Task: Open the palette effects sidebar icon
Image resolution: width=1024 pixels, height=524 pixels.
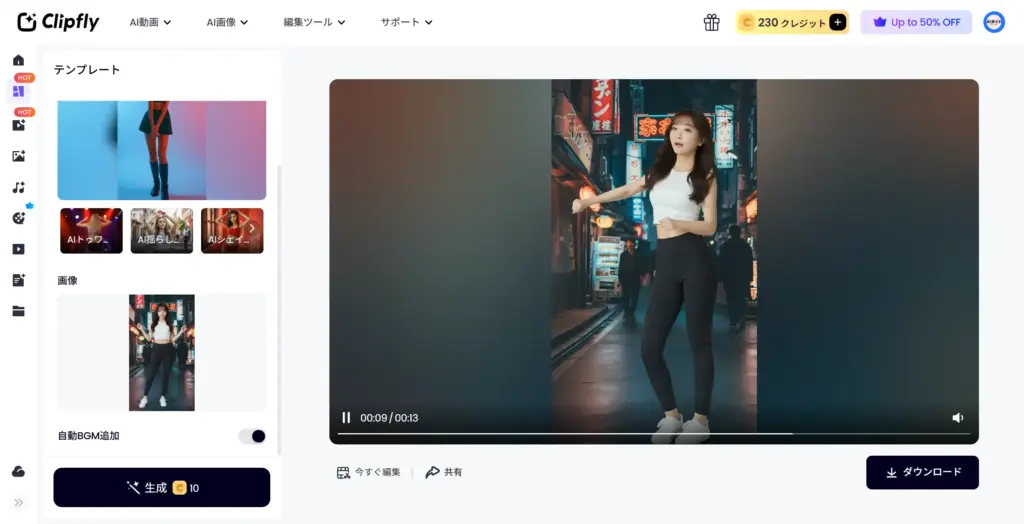Action: click(x=18, y=218)
